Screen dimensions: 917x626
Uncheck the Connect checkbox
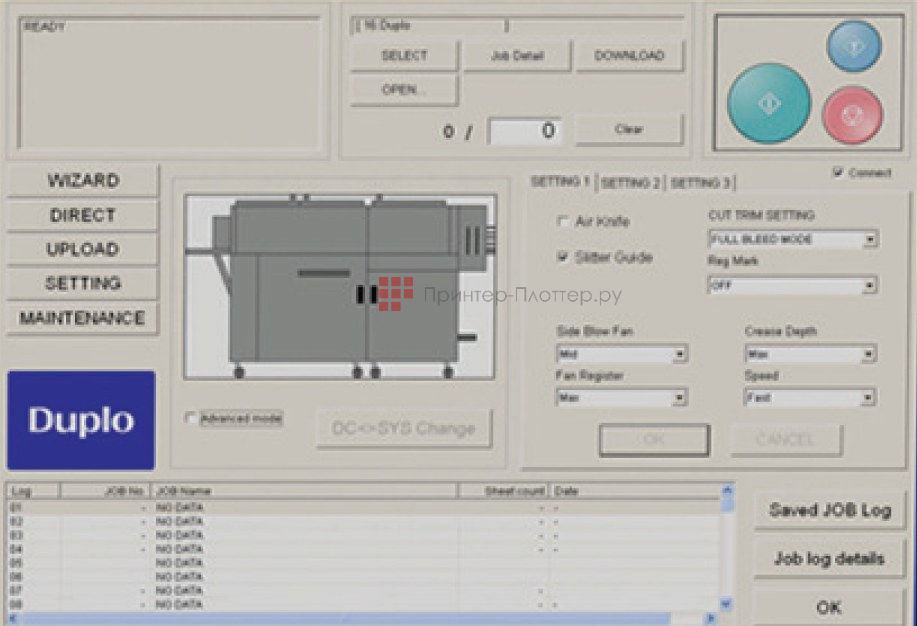click(837, 173)
